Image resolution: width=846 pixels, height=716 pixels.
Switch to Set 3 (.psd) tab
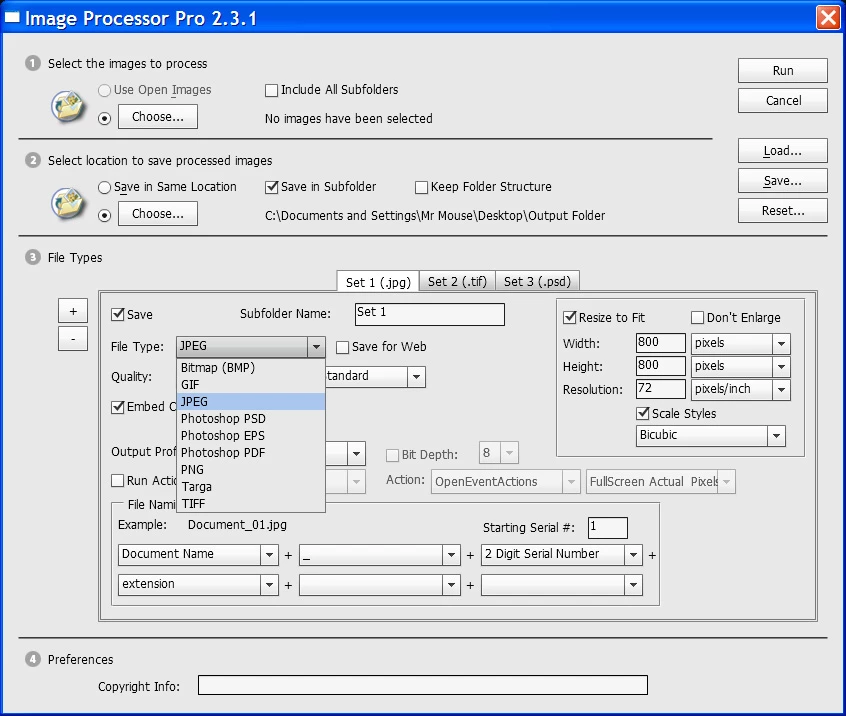537,281
